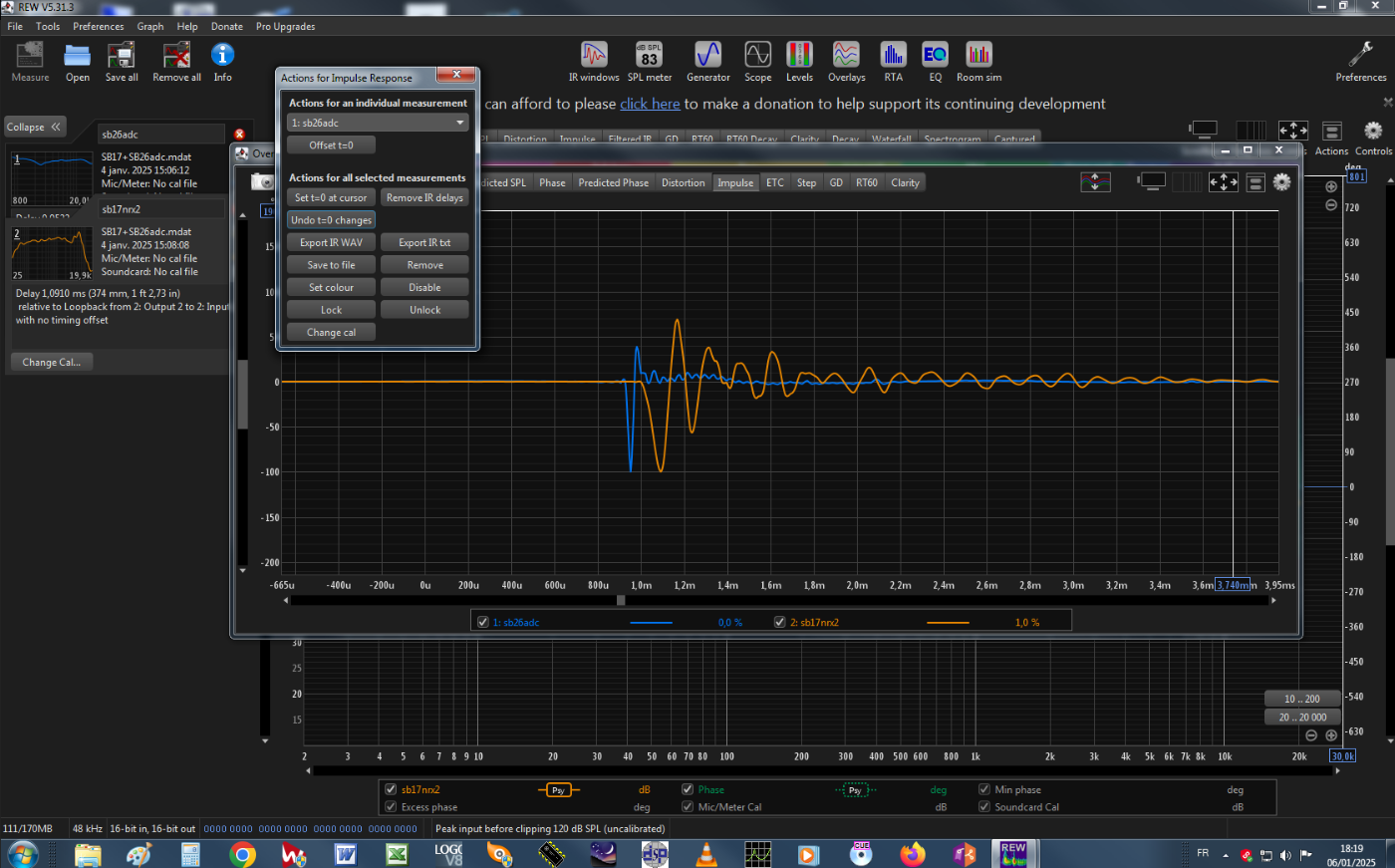Open the sb17nrx2 smoothing Psy selector

click(558, 790)
